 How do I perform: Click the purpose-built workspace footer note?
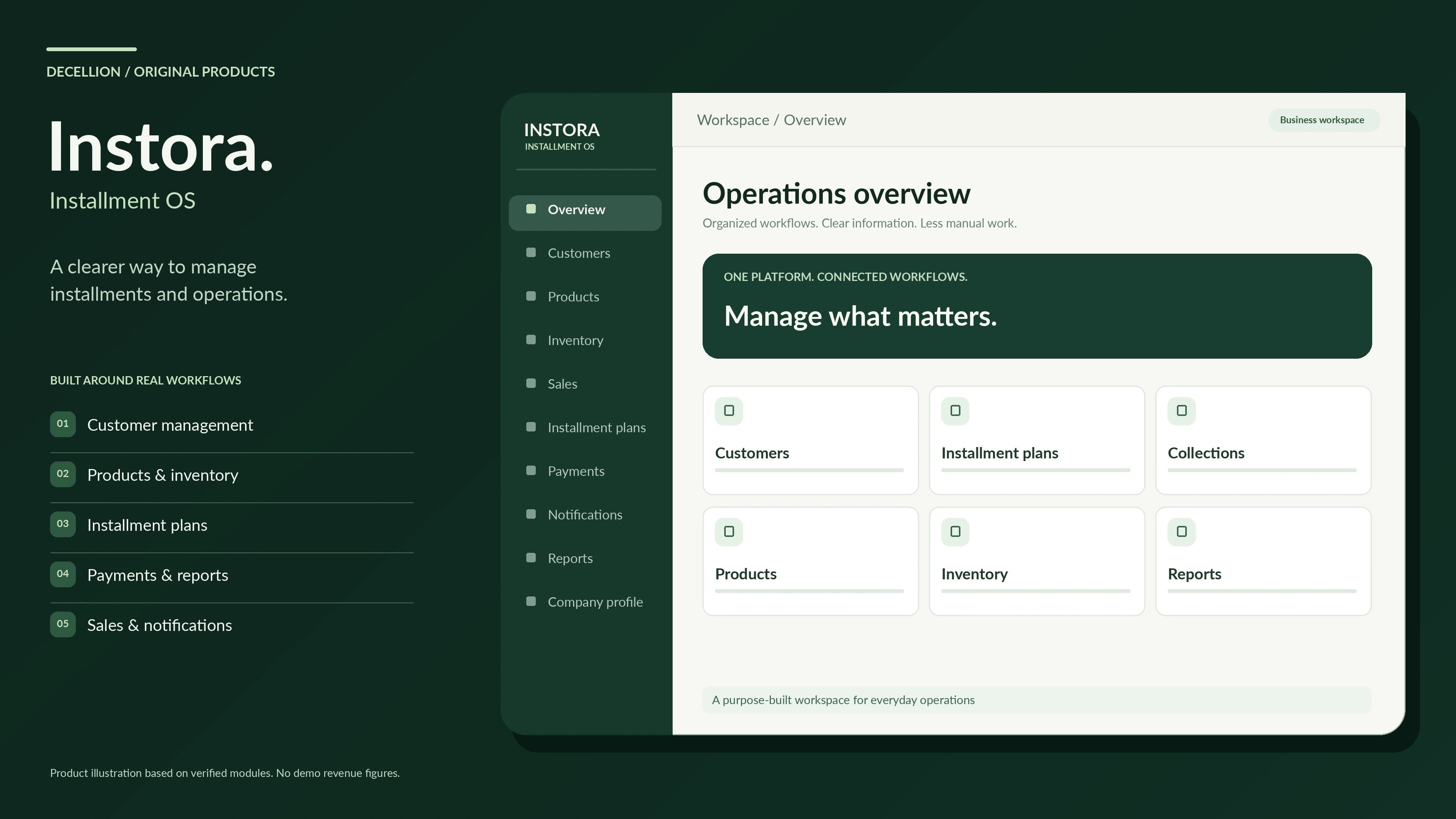(x=1037, y=700)
